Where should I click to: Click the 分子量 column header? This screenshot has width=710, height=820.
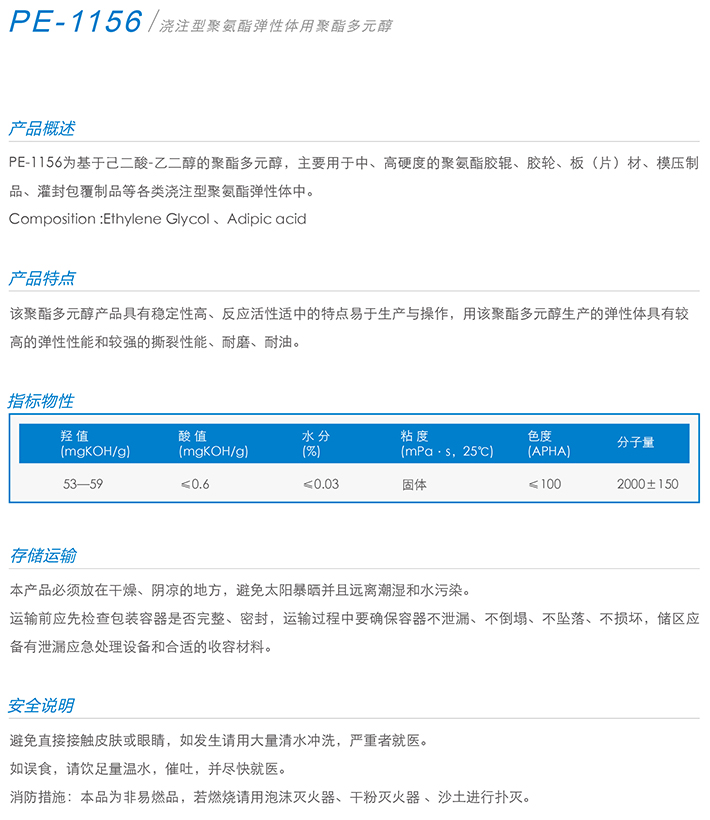point(635,442)
